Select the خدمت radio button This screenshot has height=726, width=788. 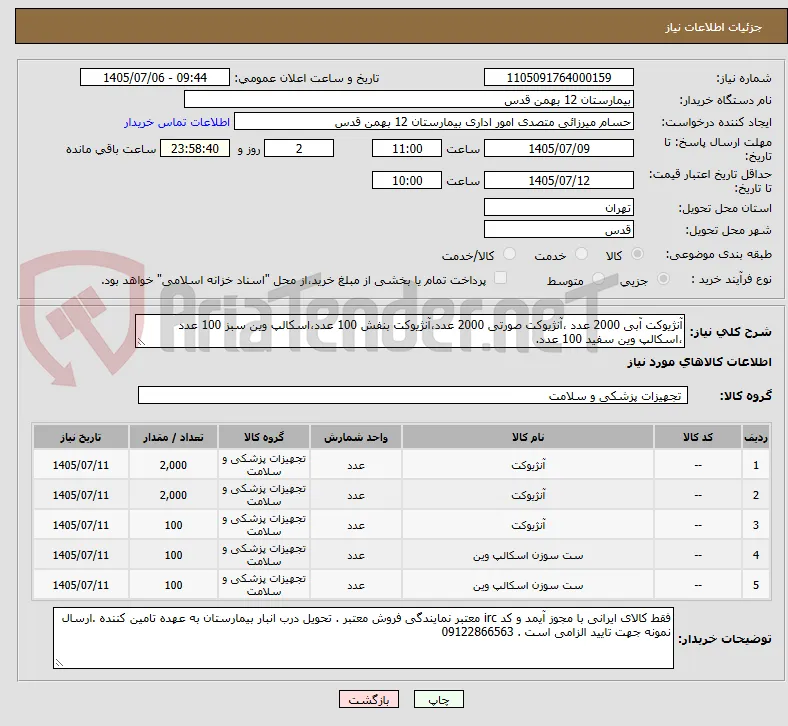(x=581, y=254)
